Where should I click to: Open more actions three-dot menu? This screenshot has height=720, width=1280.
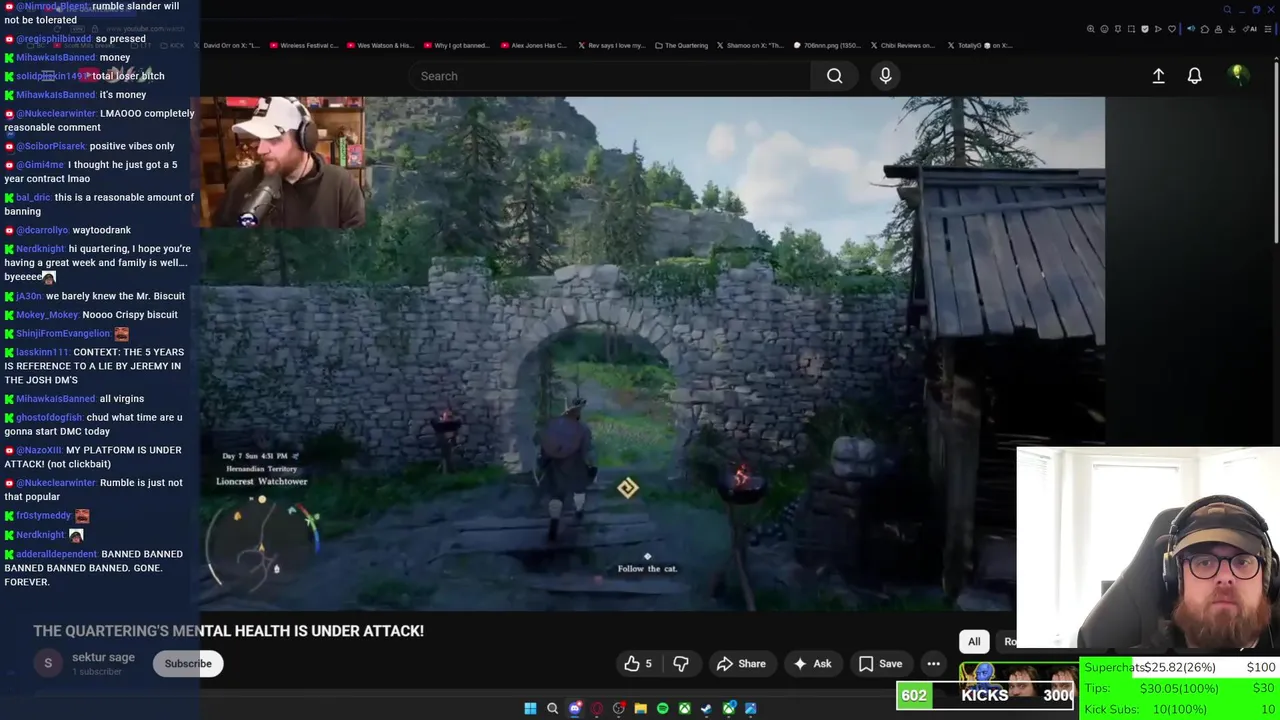933,664
